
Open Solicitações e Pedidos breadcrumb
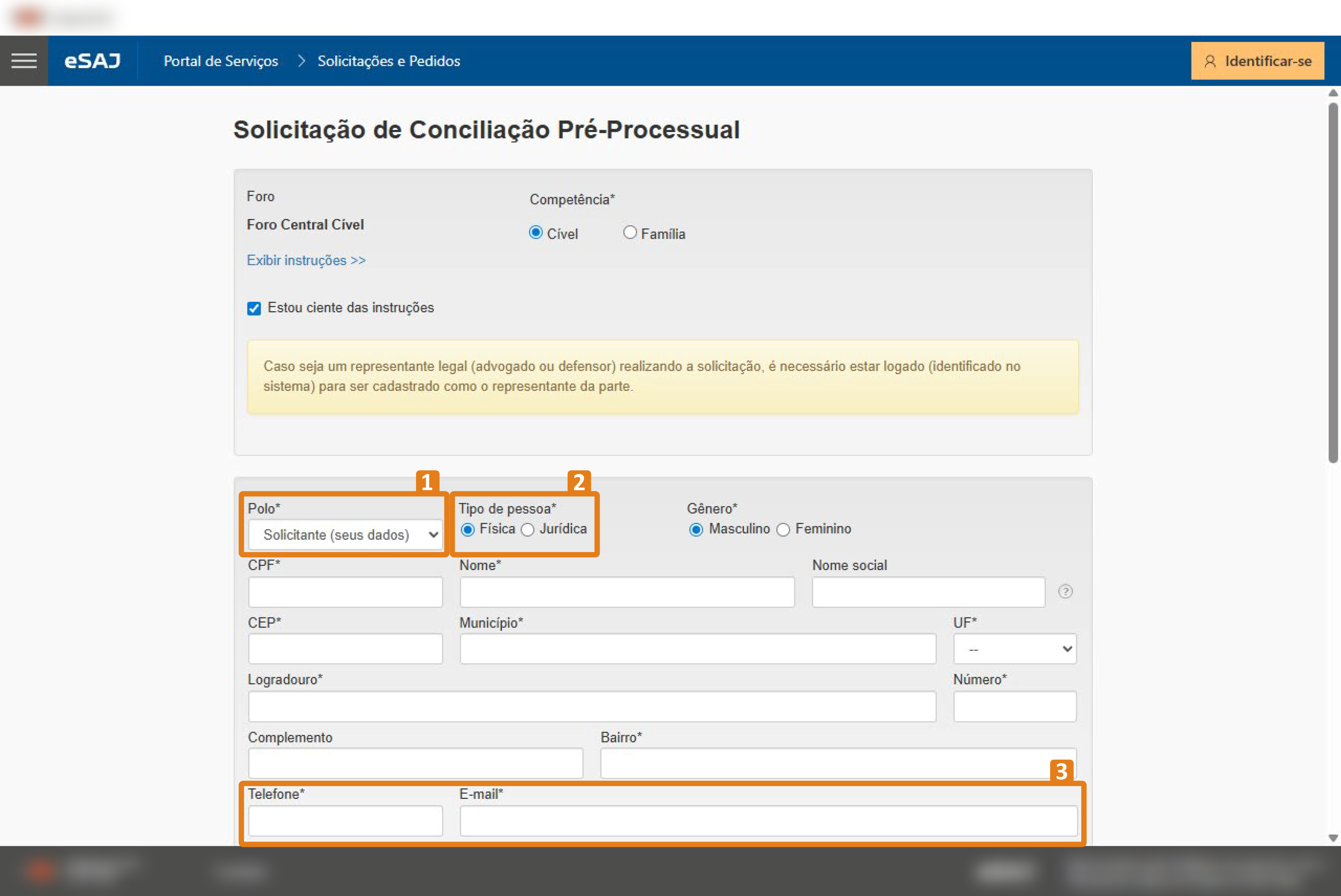tap(389, 60)
